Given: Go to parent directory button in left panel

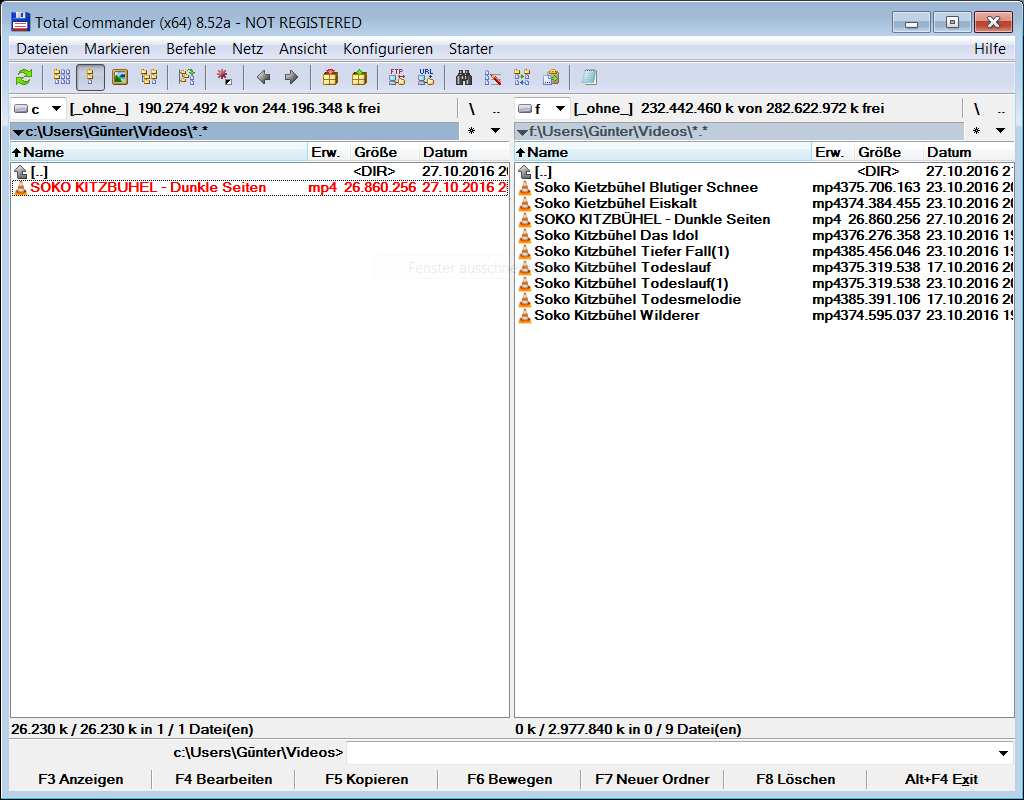Looking at the screenshot, I should (x=496, y=109).
